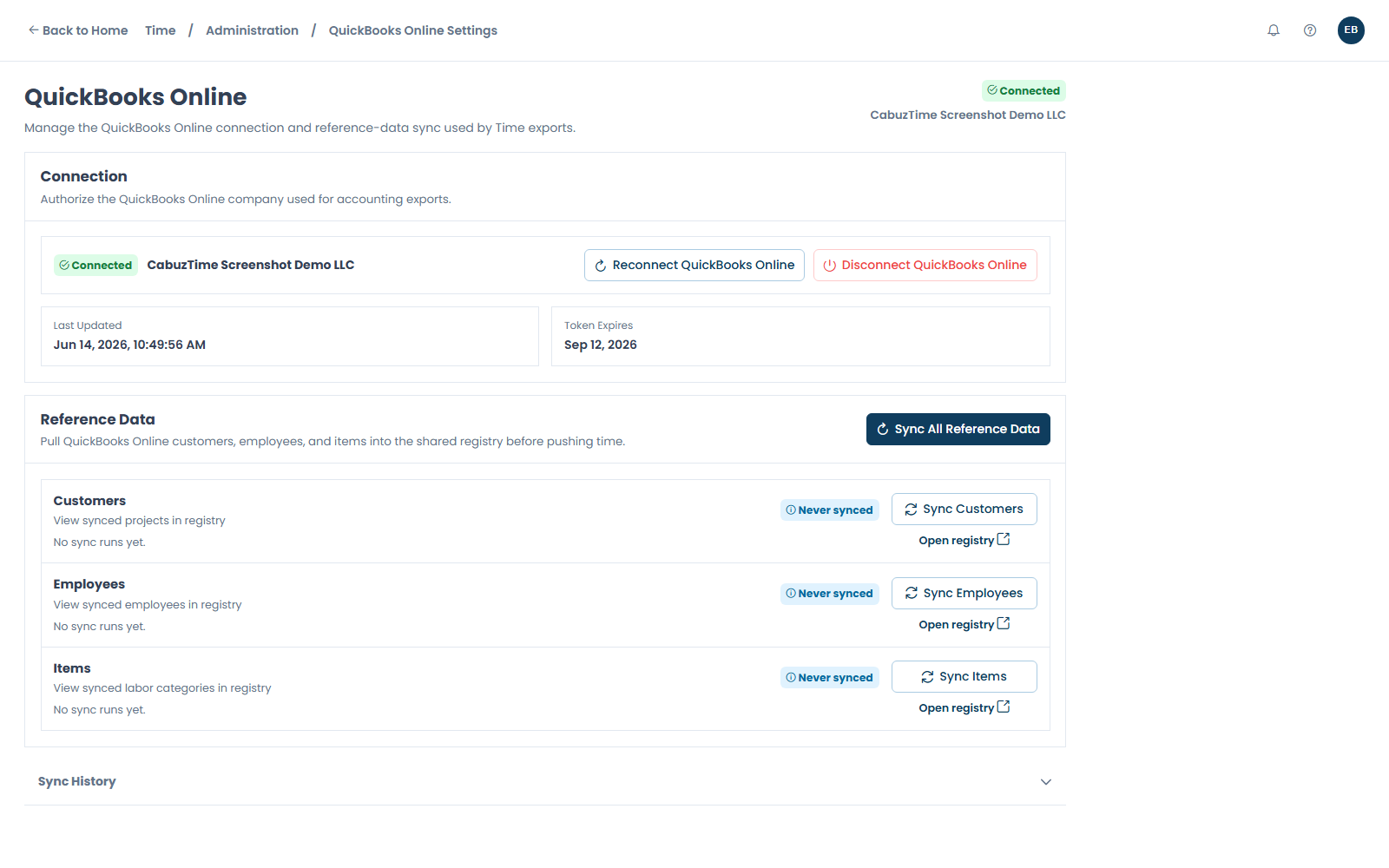Screen dimensions: 1389x868
Task: Open QuickBooks Online Settings breadcrumb
Action: (413, 30)
